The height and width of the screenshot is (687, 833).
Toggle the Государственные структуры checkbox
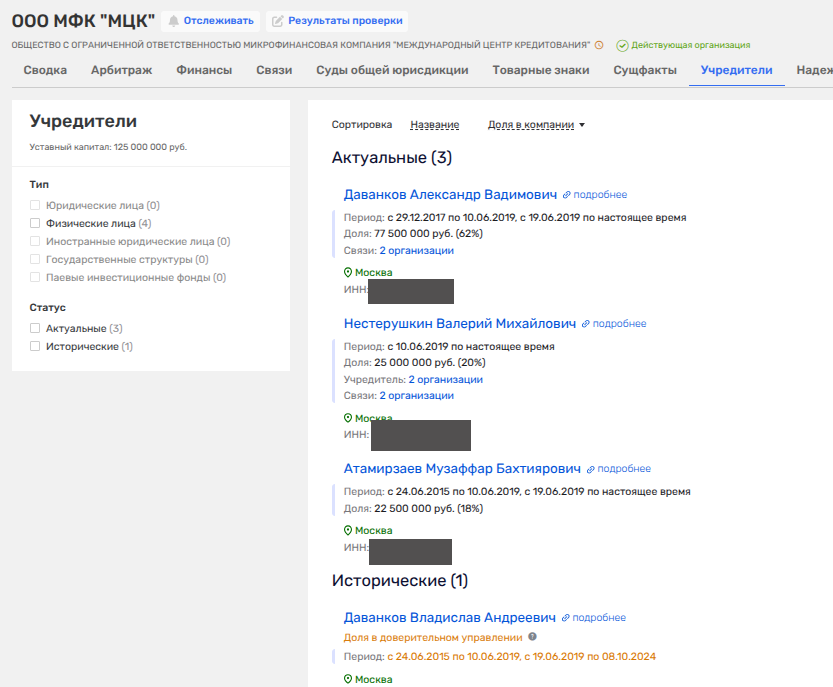tap(35, 259)
